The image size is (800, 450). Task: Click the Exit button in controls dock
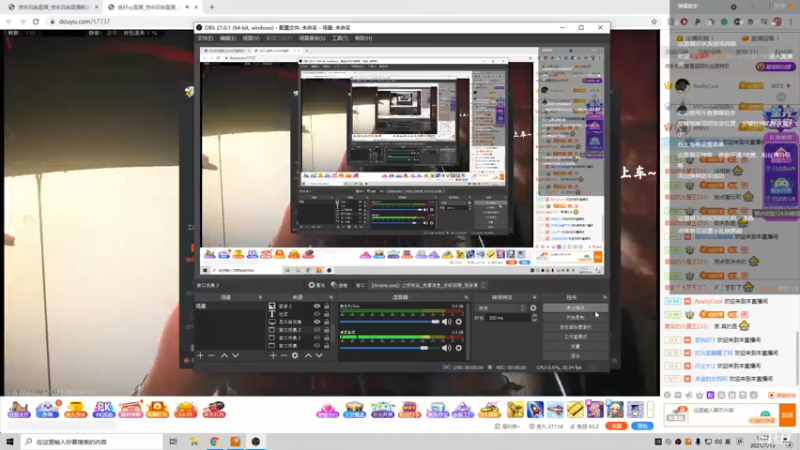(x=575, y=356)
